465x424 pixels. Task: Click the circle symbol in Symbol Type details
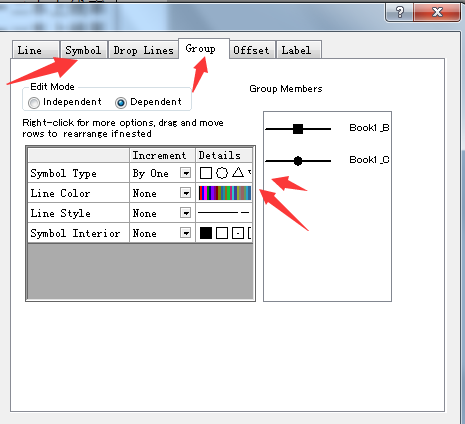tap(222, 173)
